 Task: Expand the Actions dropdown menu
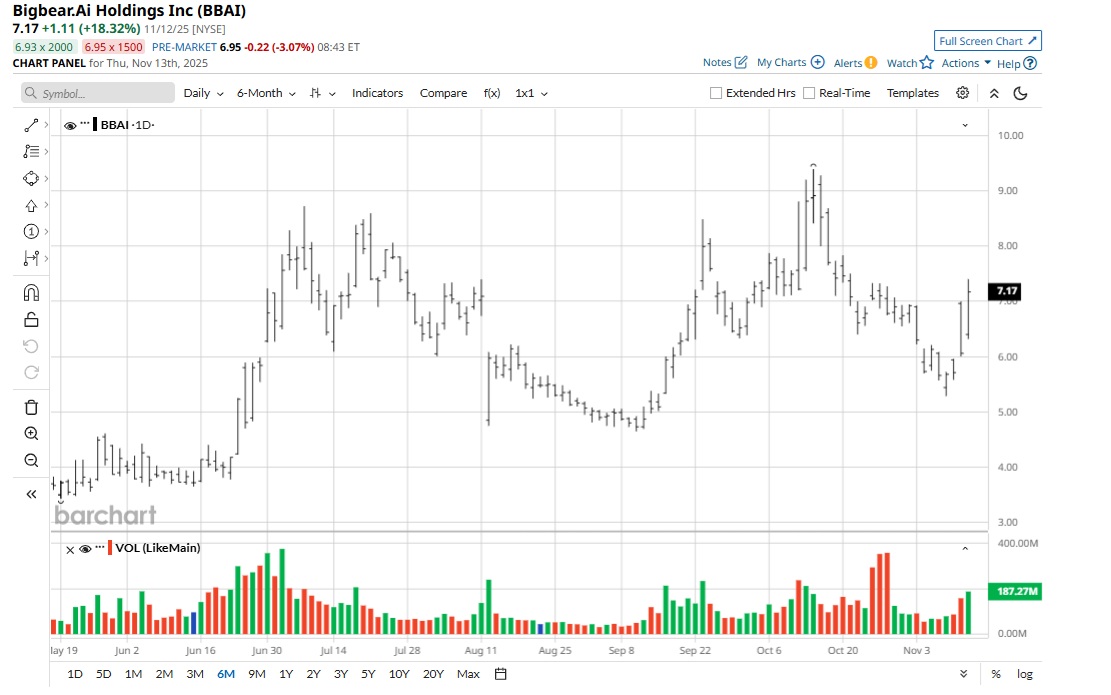(966, 63)
